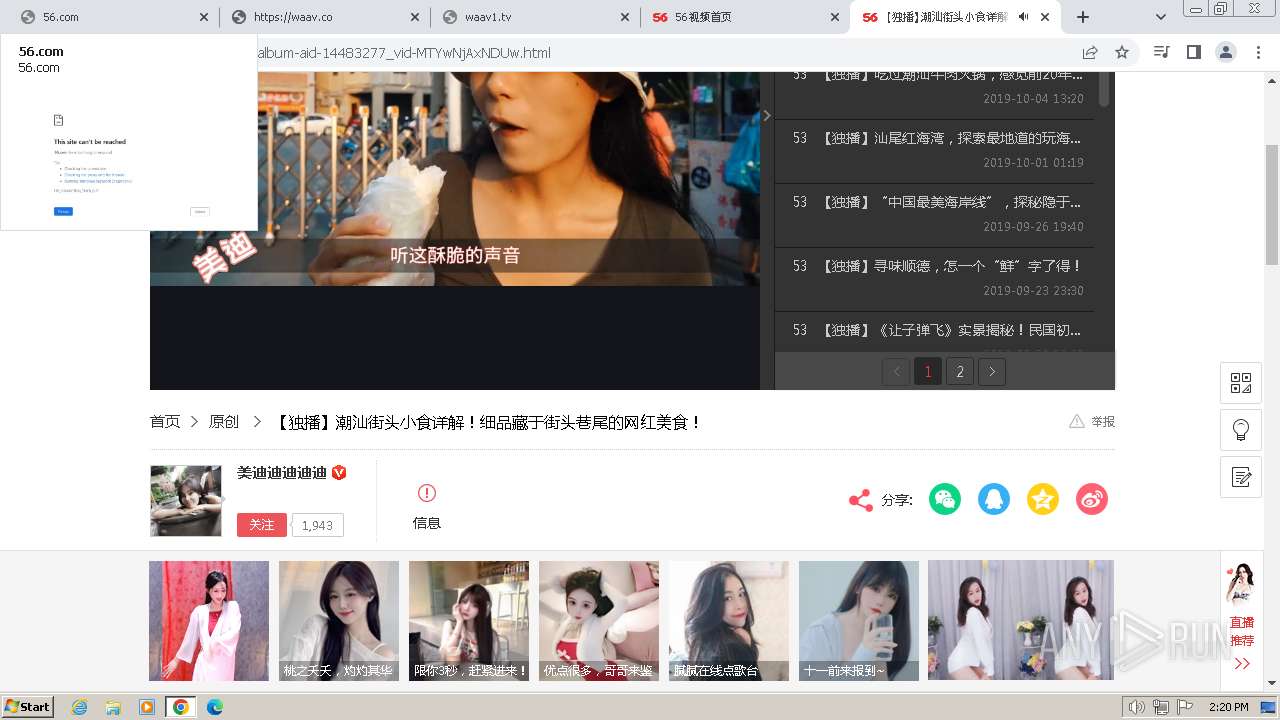Launch Internet Explorer from taskbar

pos(80,707)
